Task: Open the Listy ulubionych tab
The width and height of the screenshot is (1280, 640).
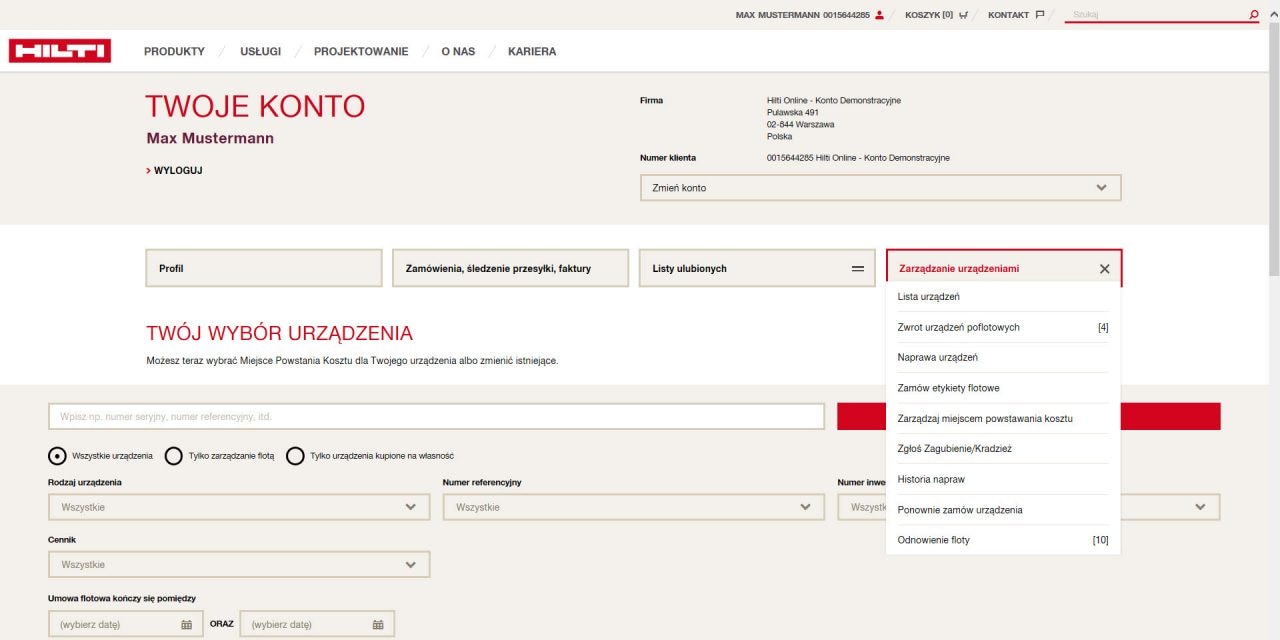Action: point(758,268)
